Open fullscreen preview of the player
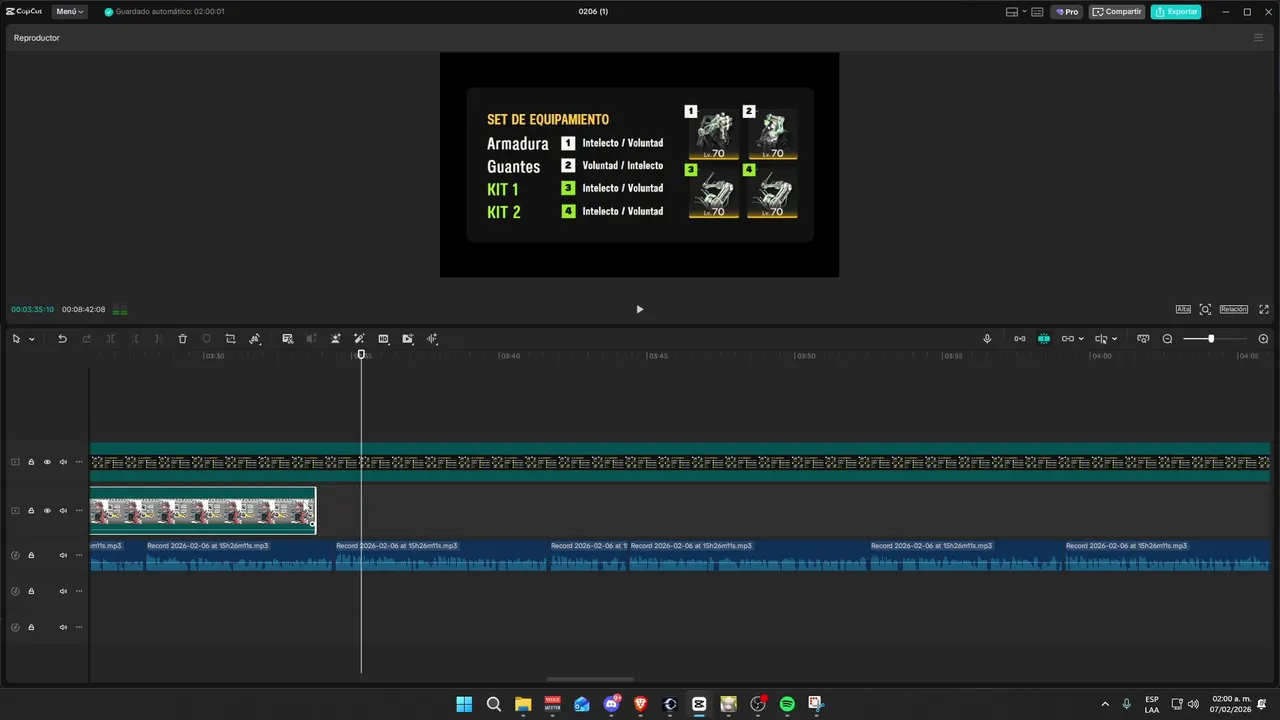1280x720 pixels. pos(1264,310)
